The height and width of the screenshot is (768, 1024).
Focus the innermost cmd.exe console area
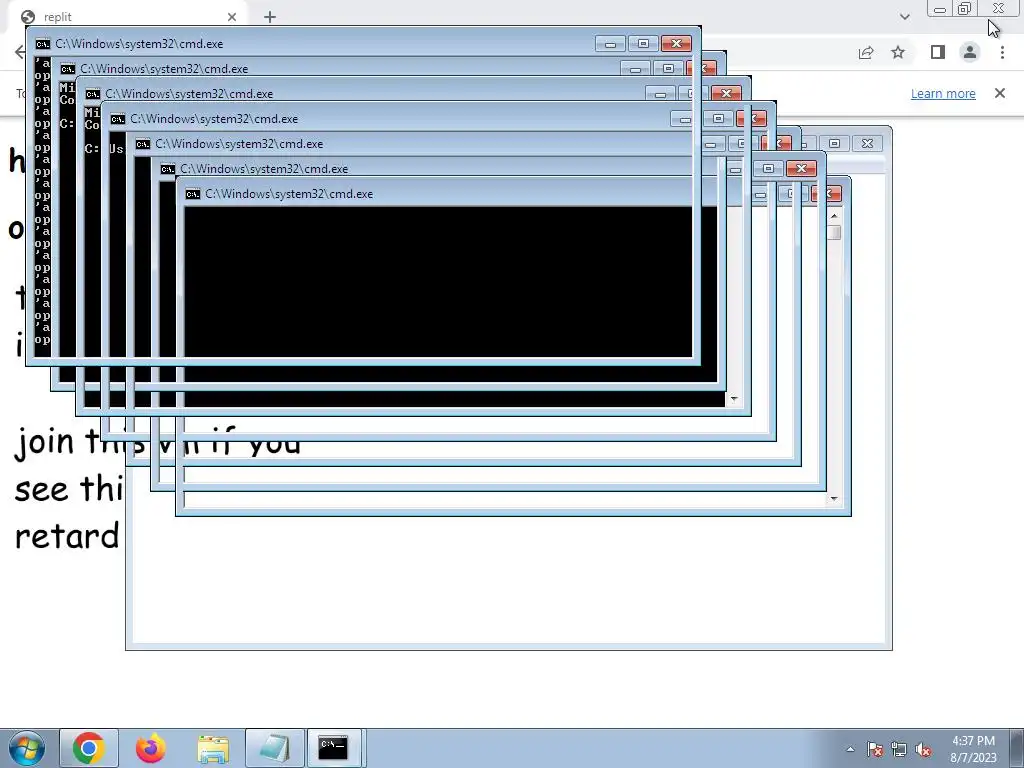[x=438, y=282]
